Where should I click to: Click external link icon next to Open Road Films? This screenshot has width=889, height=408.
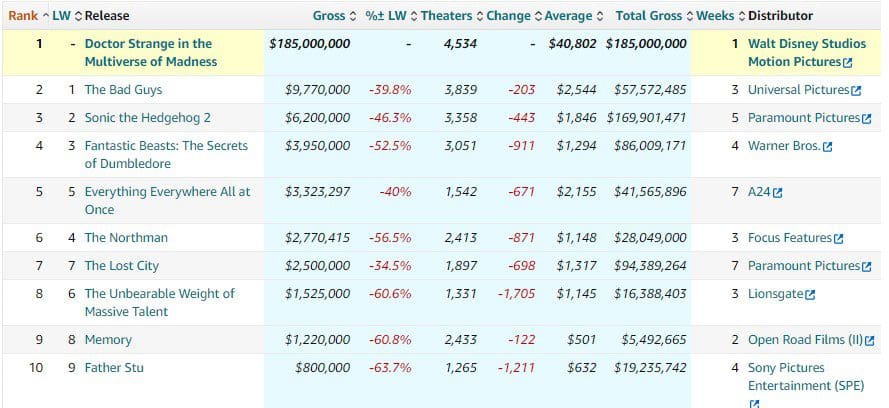(869, 340)
